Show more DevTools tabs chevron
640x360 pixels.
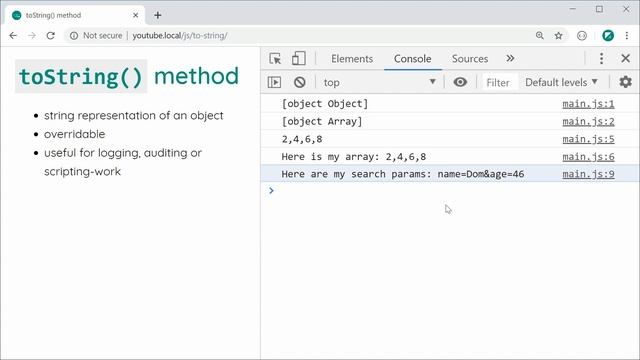(x=510, y=58)
